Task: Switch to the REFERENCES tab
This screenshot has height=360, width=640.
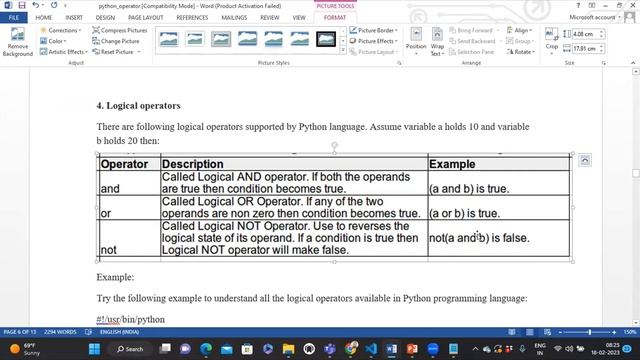Action: click(192, 18)
